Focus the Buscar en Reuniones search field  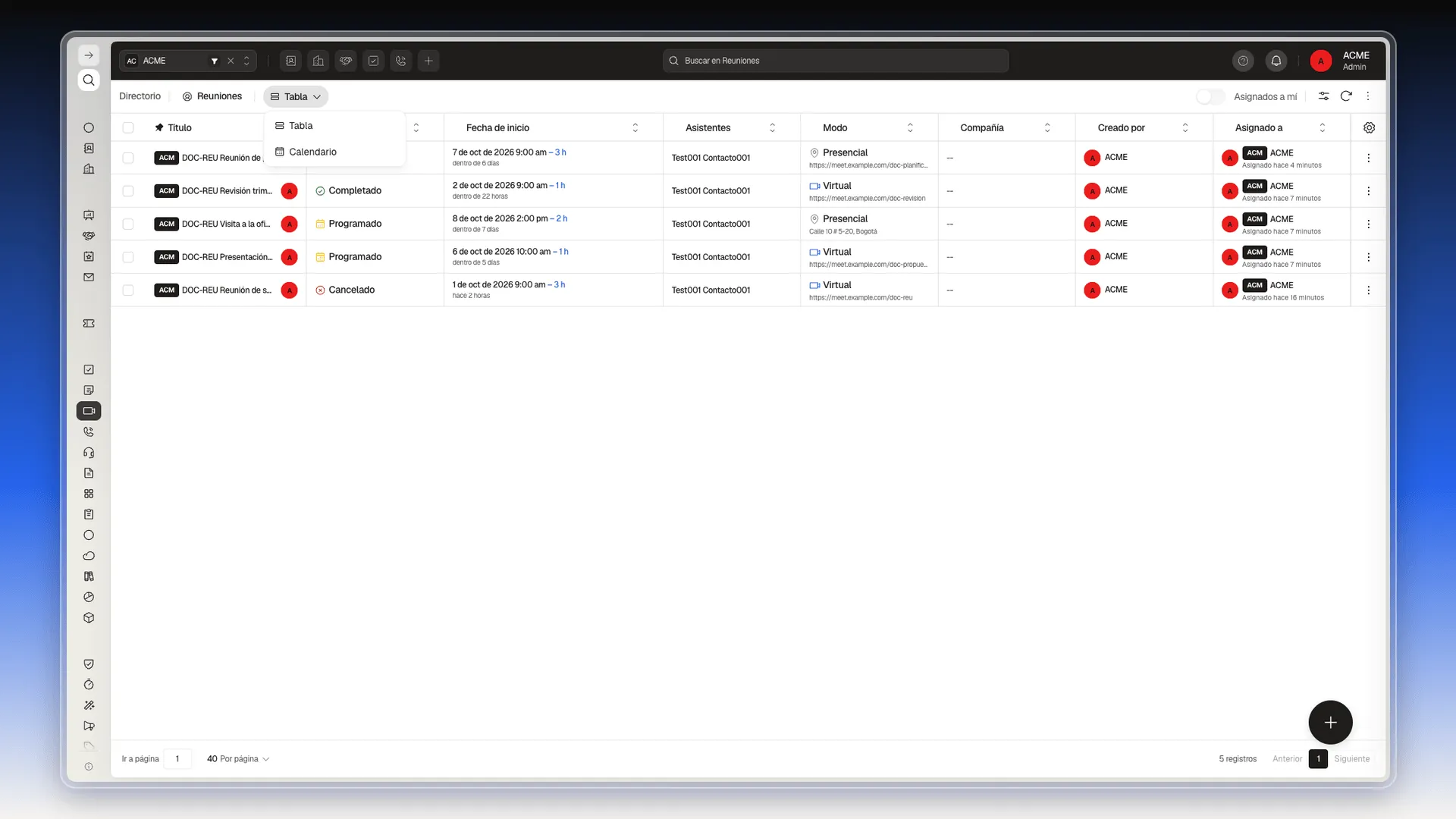click(x=836, y=61)
